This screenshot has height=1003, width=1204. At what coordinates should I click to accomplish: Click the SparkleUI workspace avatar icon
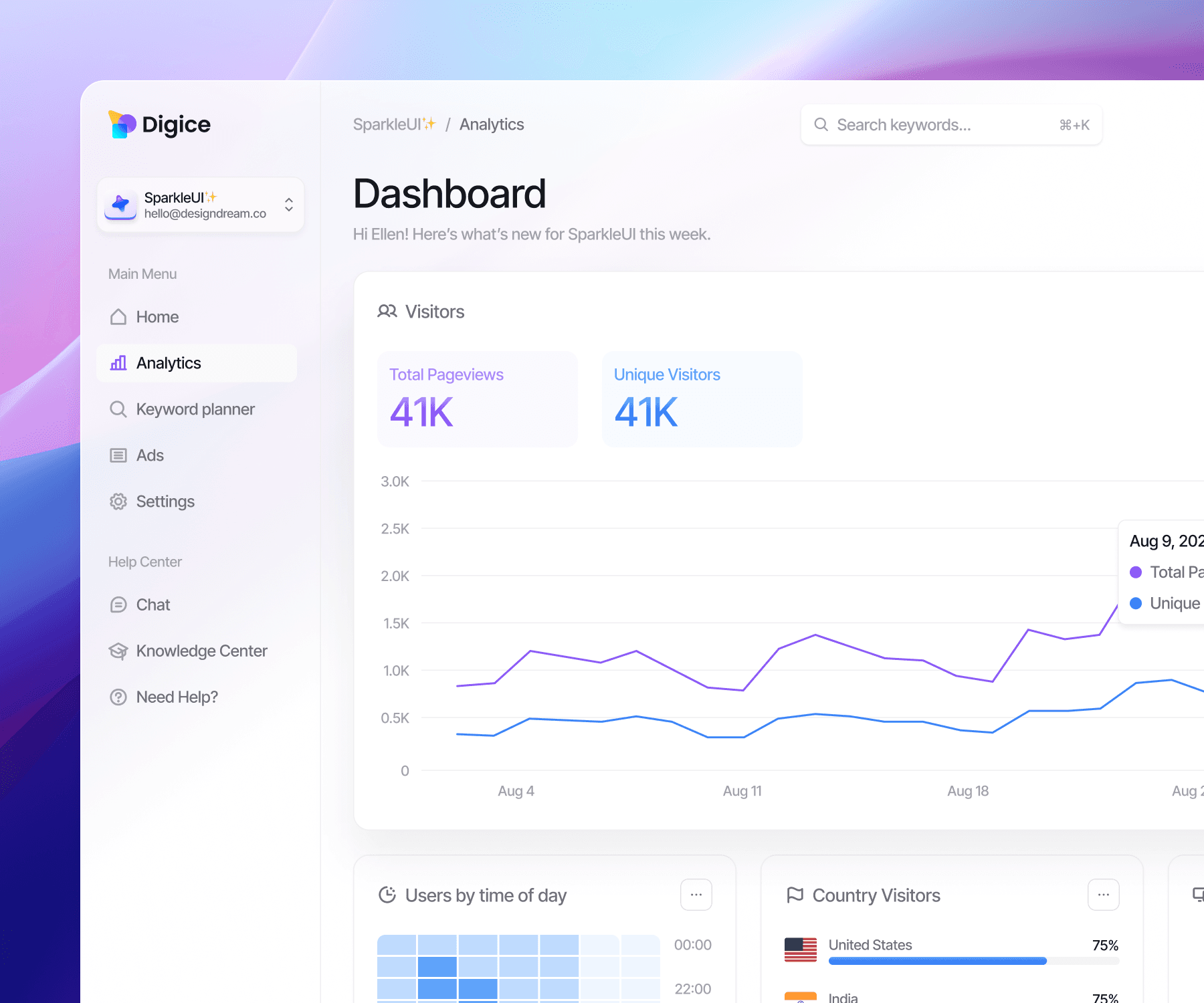coord(120,205)
